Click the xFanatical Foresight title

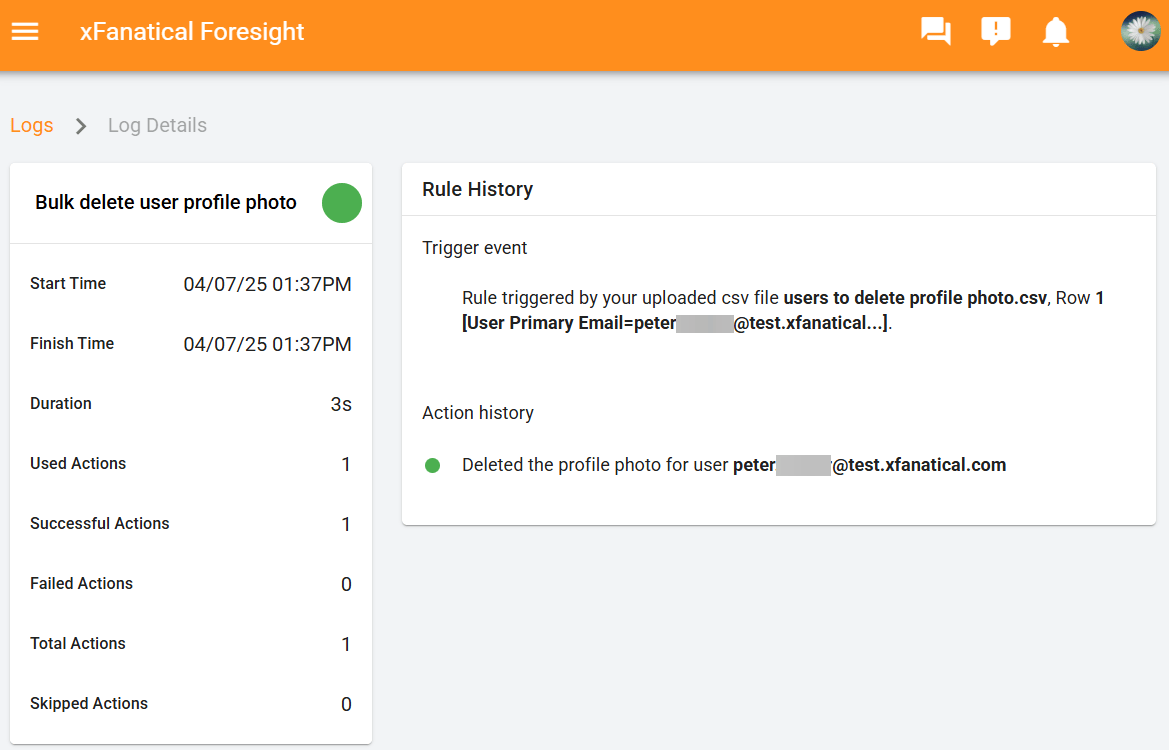pyautogui.click(x=192, y=31)
